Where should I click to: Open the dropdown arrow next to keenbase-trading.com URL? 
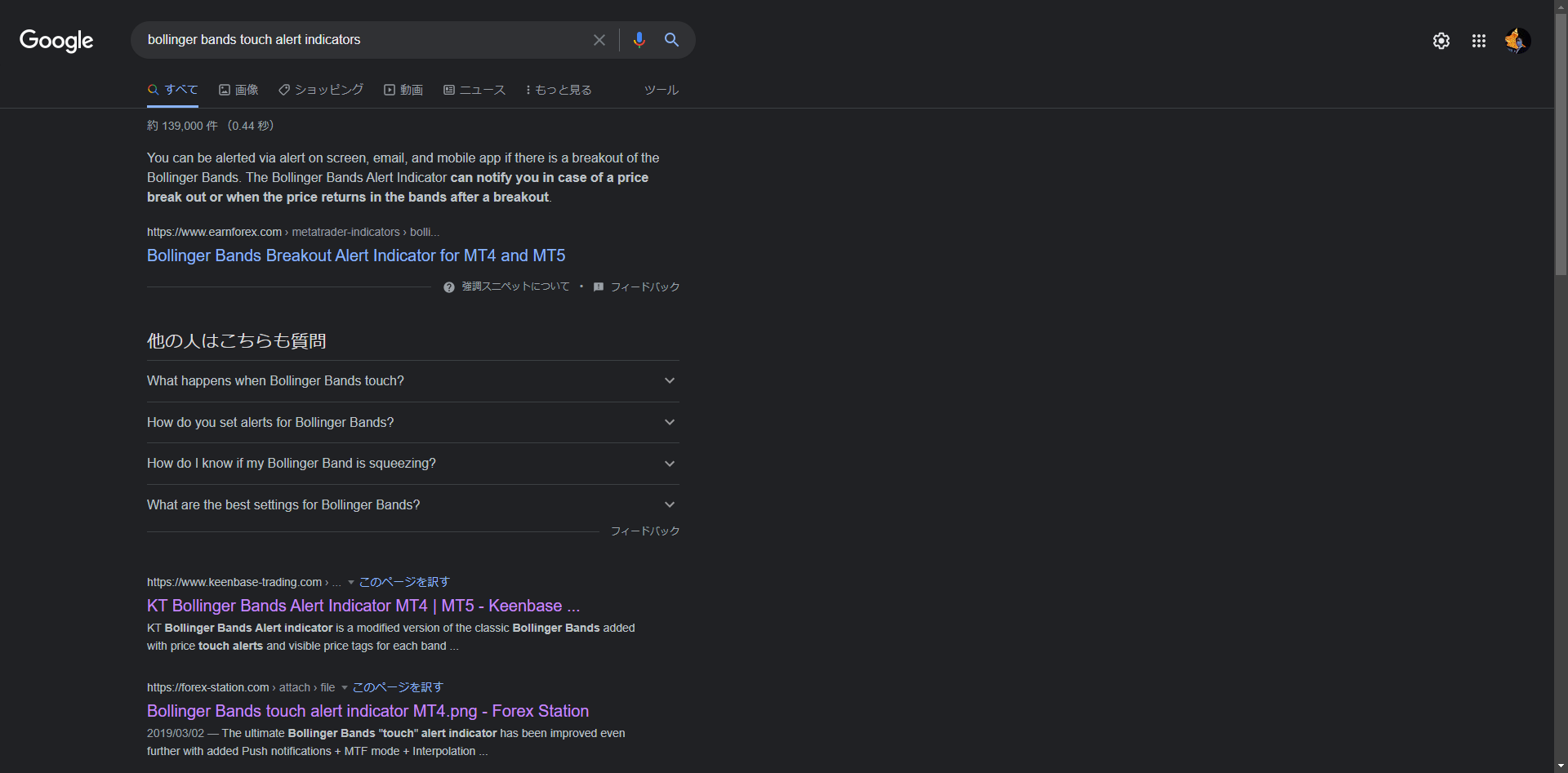click(x=351, y=583)
